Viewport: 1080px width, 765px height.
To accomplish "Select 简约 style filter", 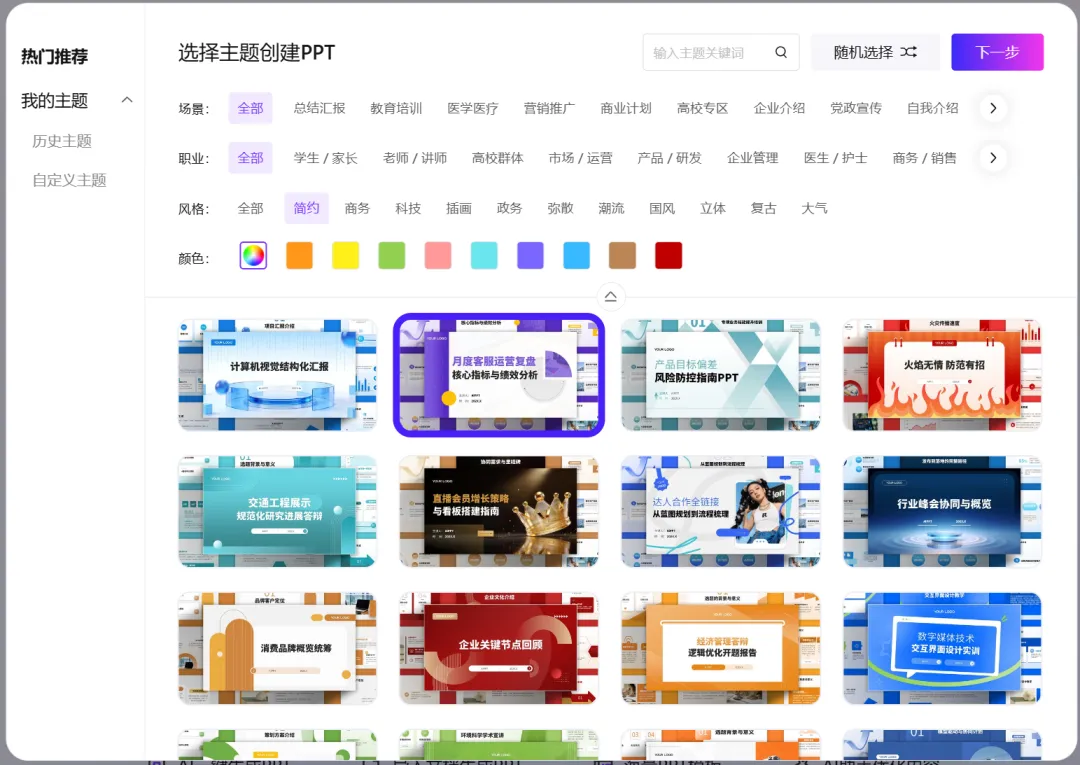I will (307, 209).
